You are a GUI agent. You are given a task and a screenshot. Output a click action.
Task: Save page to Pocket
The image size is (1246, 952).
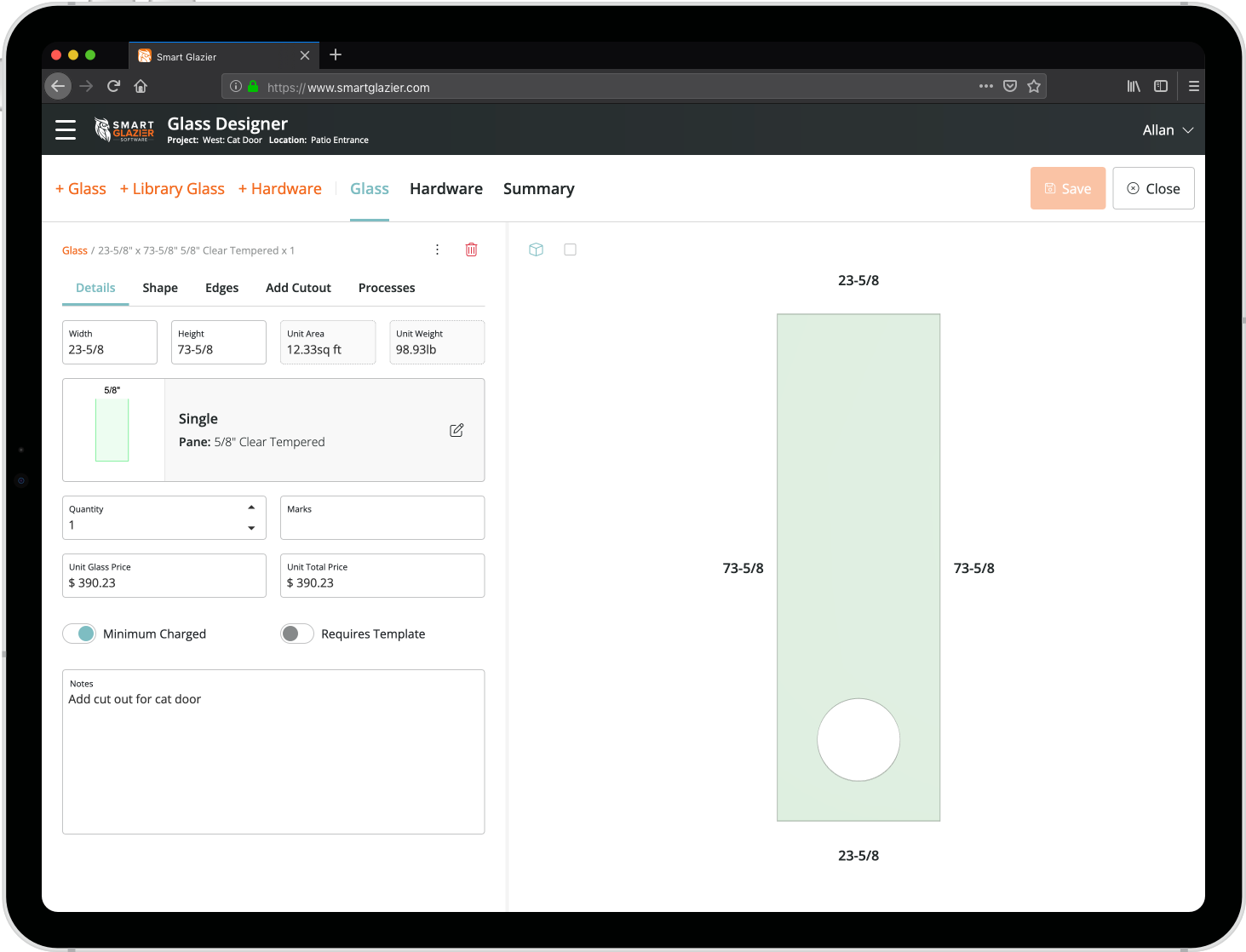click(x=1010, y=86)
